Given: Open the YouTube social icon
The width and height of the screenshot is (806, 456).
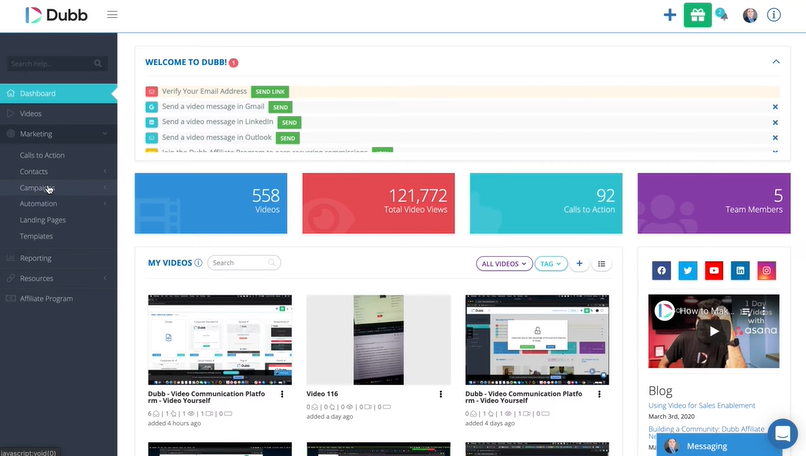Looking at the screenshot, I should pyautogui.click(x=714, y=270).
